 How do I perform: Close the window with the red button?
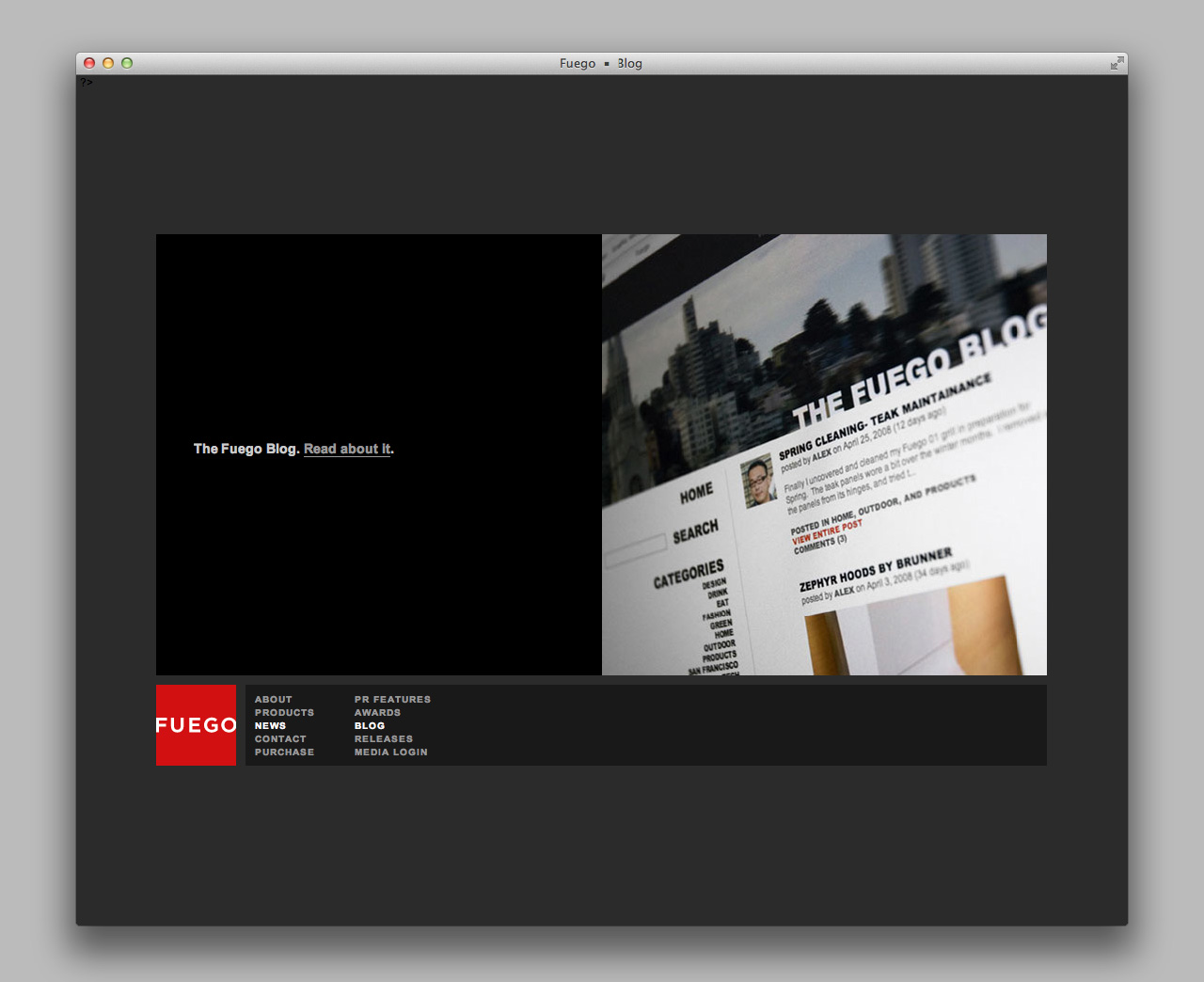(89, 63)
